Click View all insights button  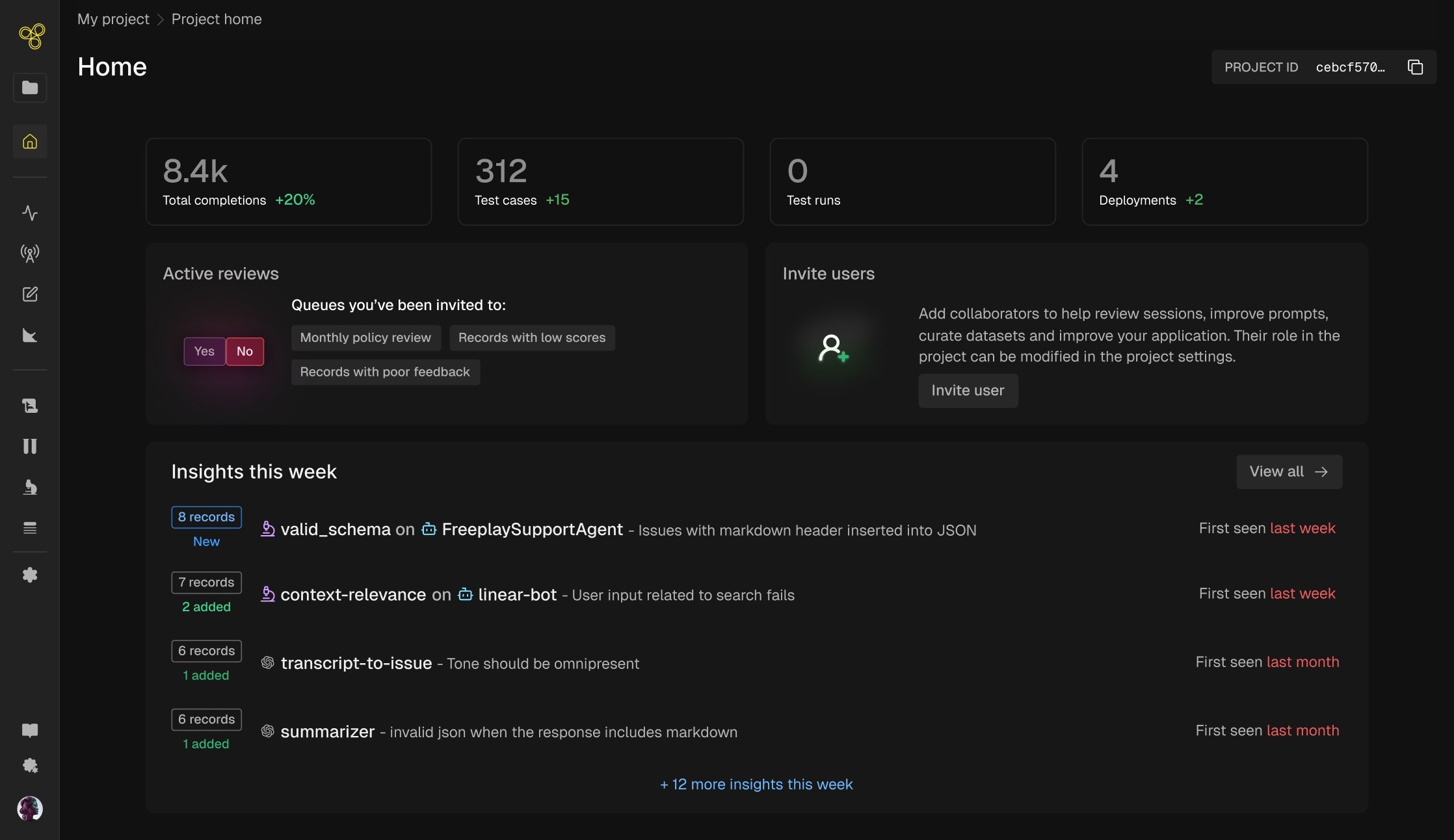(1289, 471)
